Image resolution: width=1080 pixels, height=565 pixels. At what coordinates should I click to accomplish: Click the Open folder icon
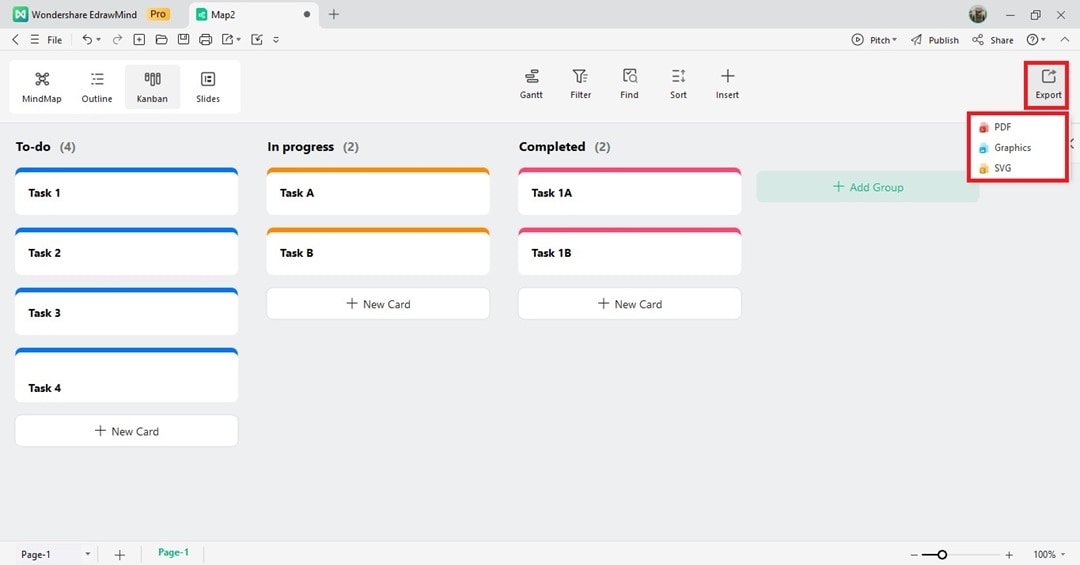point(161,40)
